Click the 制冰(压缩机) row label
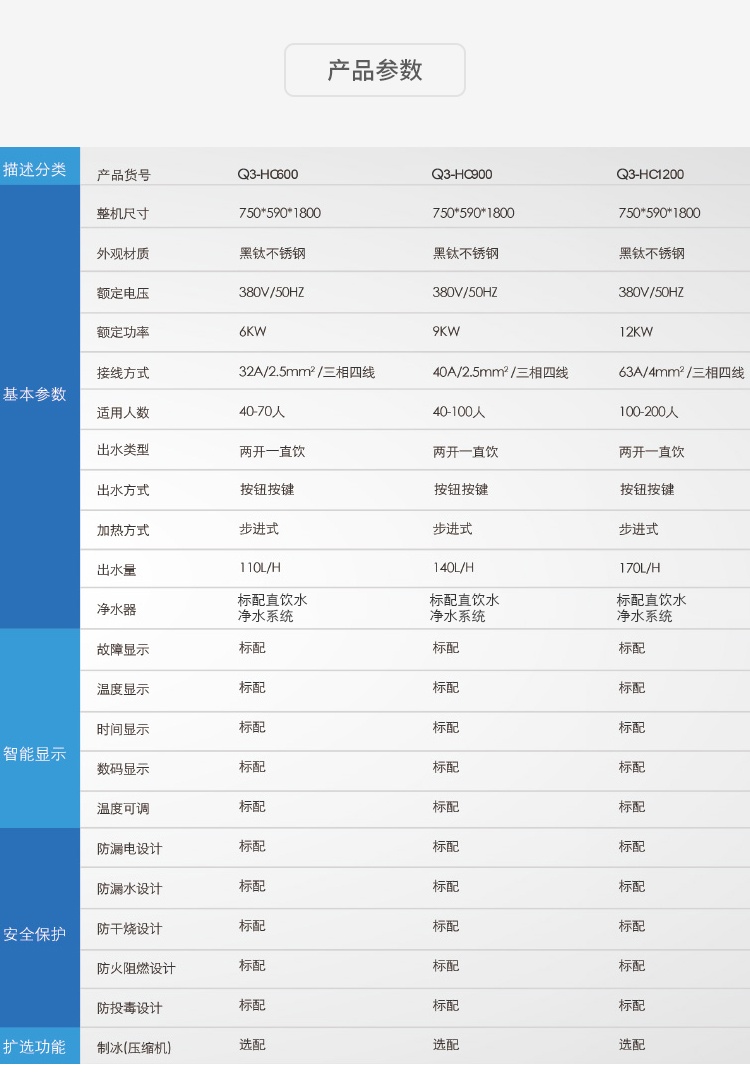The height and width of the screenshot is (1077, 750). (133, 1048)
